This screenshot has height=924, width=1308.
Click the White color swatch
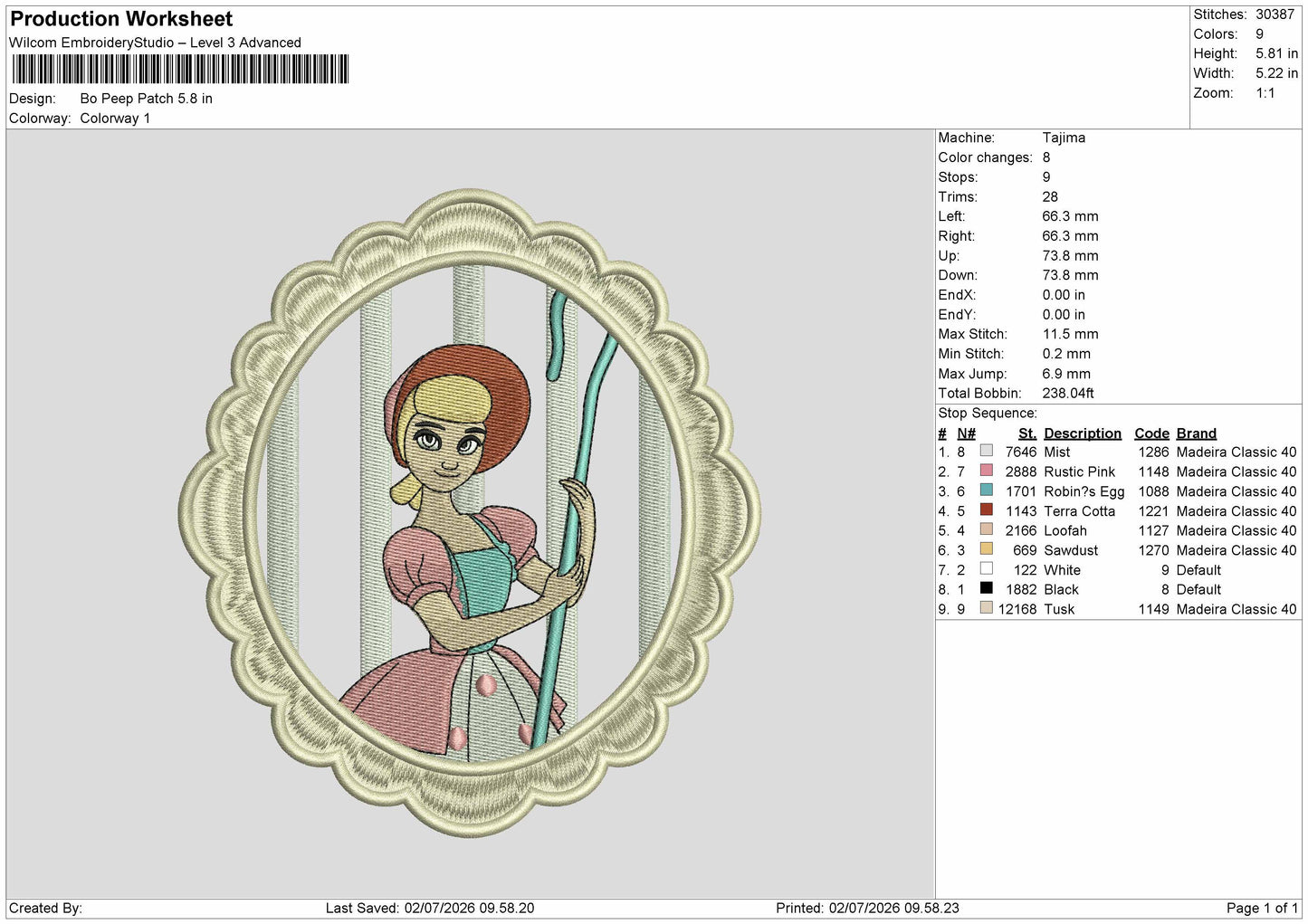[x=987, y=569]
